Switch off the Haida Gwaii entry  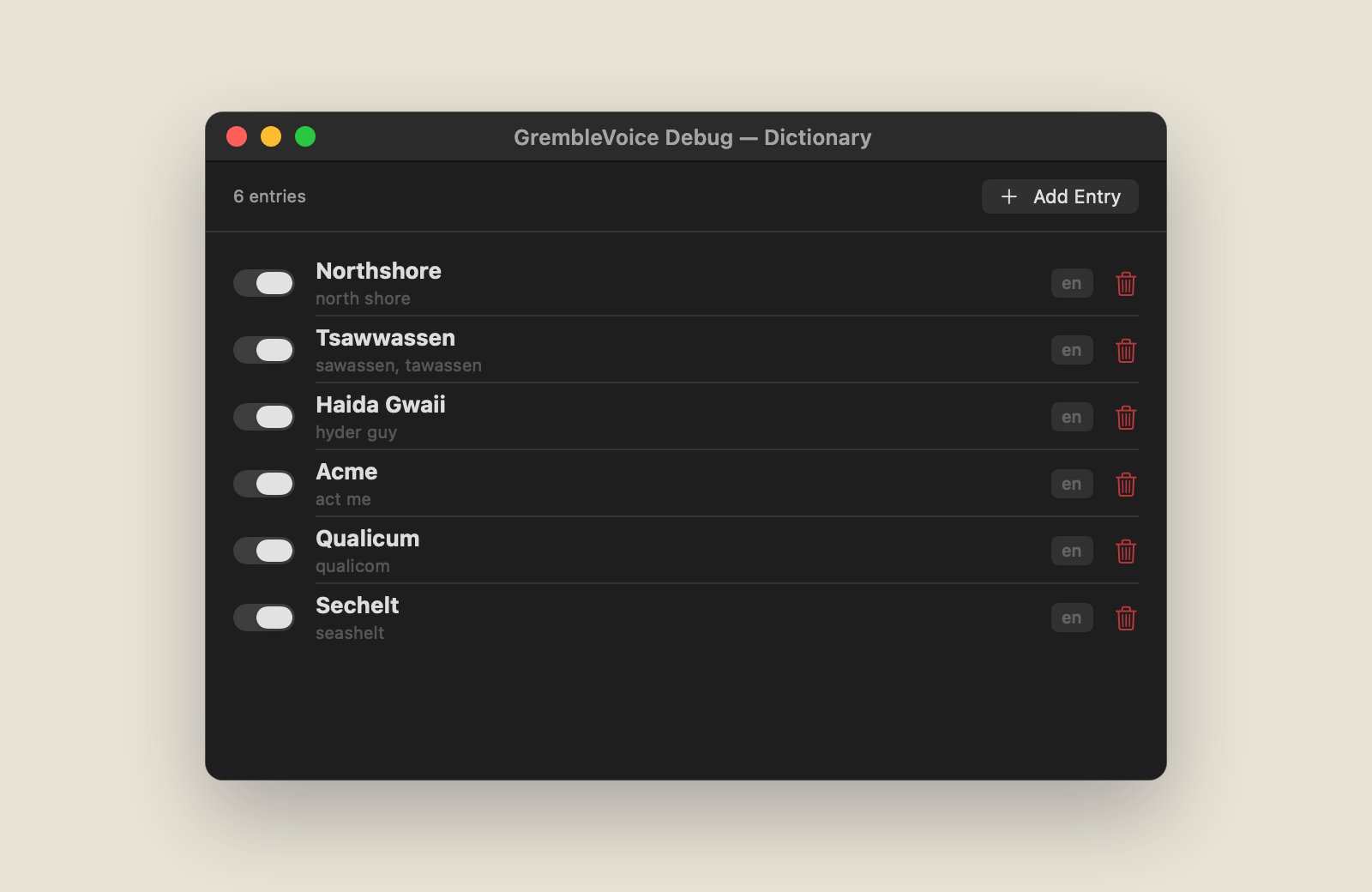(x=264, y=417)
